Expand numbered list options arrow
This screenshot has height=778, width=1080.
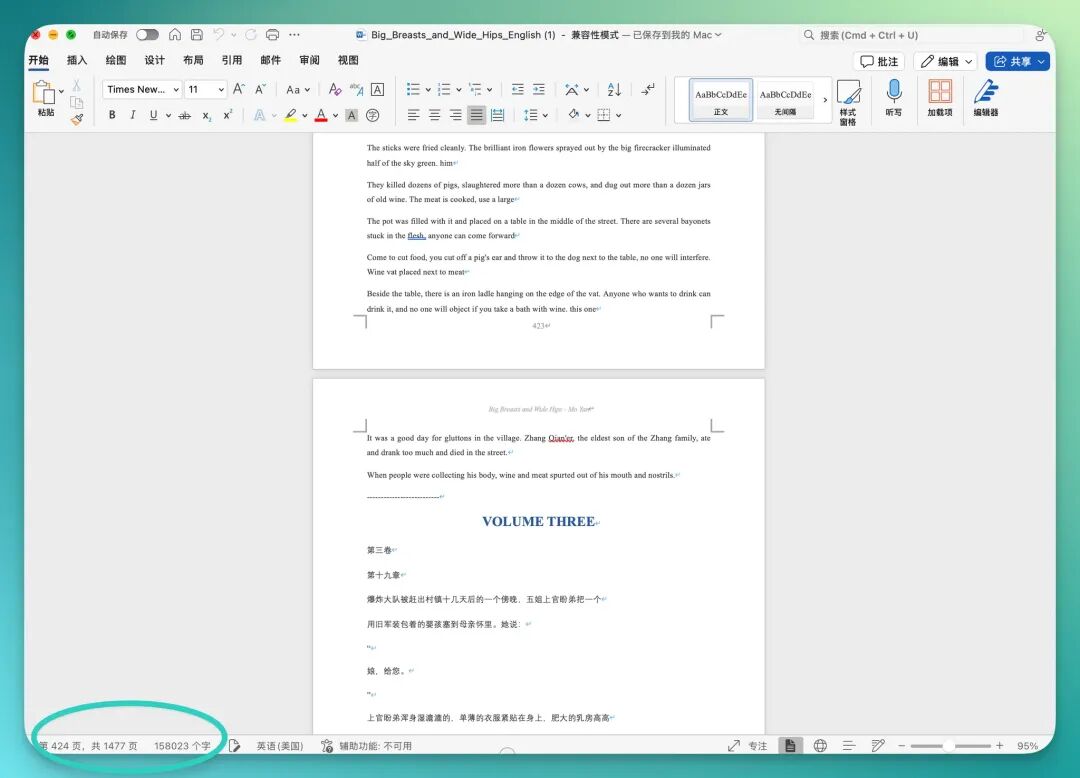pos(458,90)
